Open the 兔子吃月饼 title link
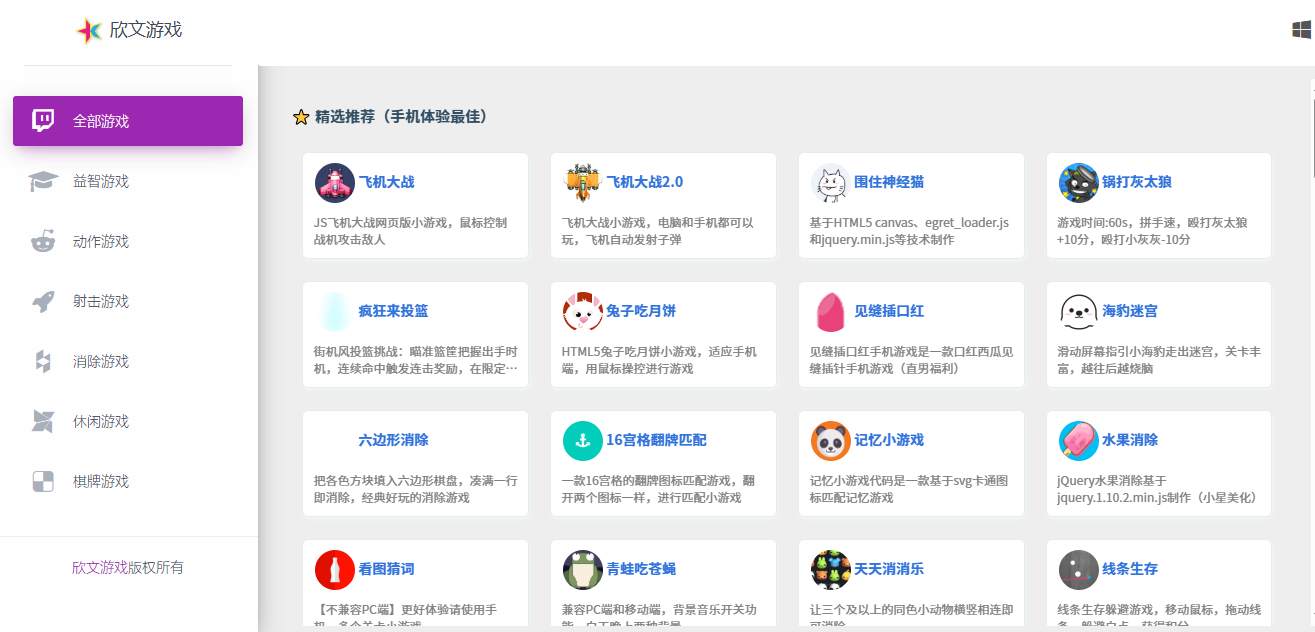The image size is (1315, 632). coord(641,311)
